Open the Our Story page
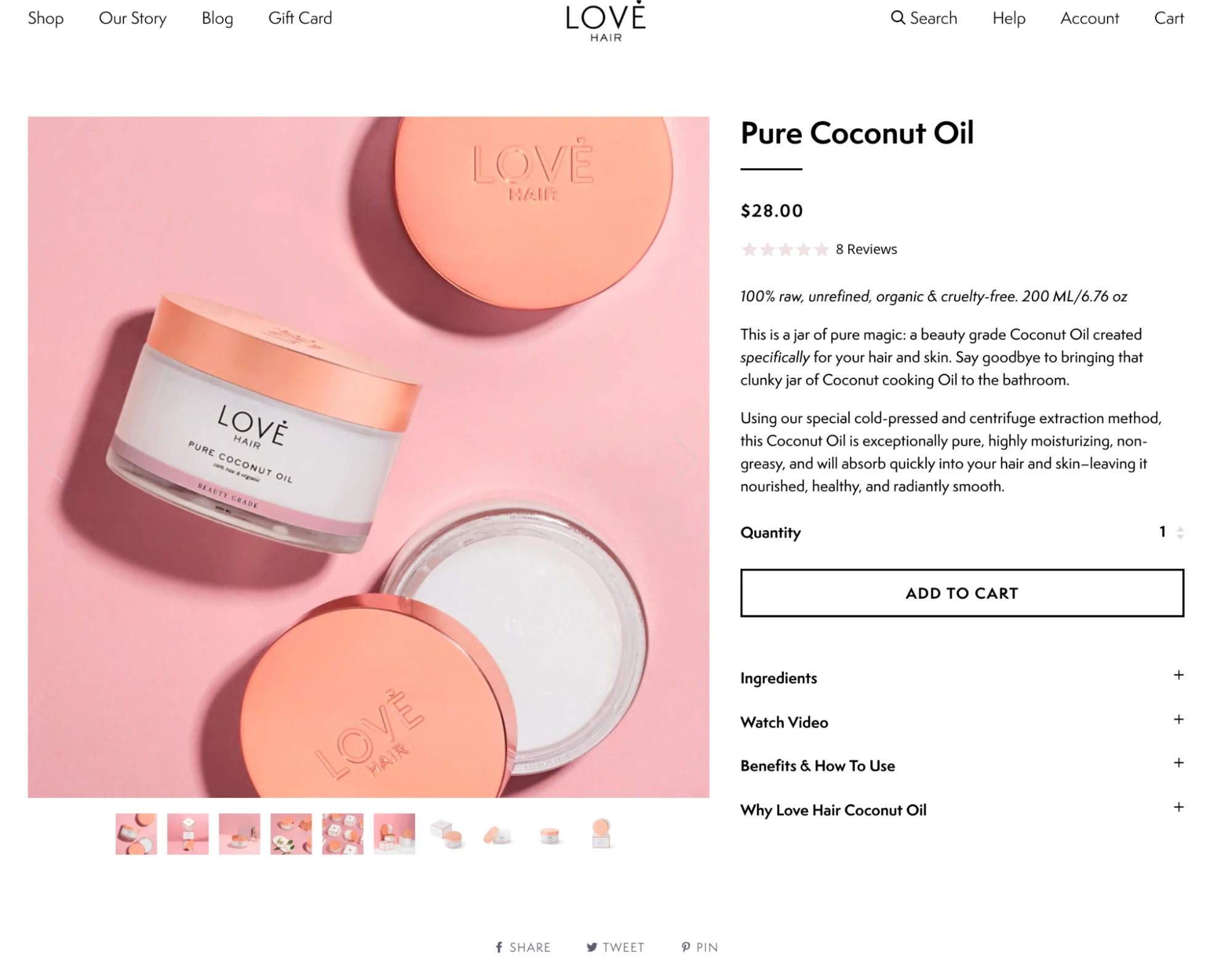Viewport: 1232px width, 961px height. point(133,18)
